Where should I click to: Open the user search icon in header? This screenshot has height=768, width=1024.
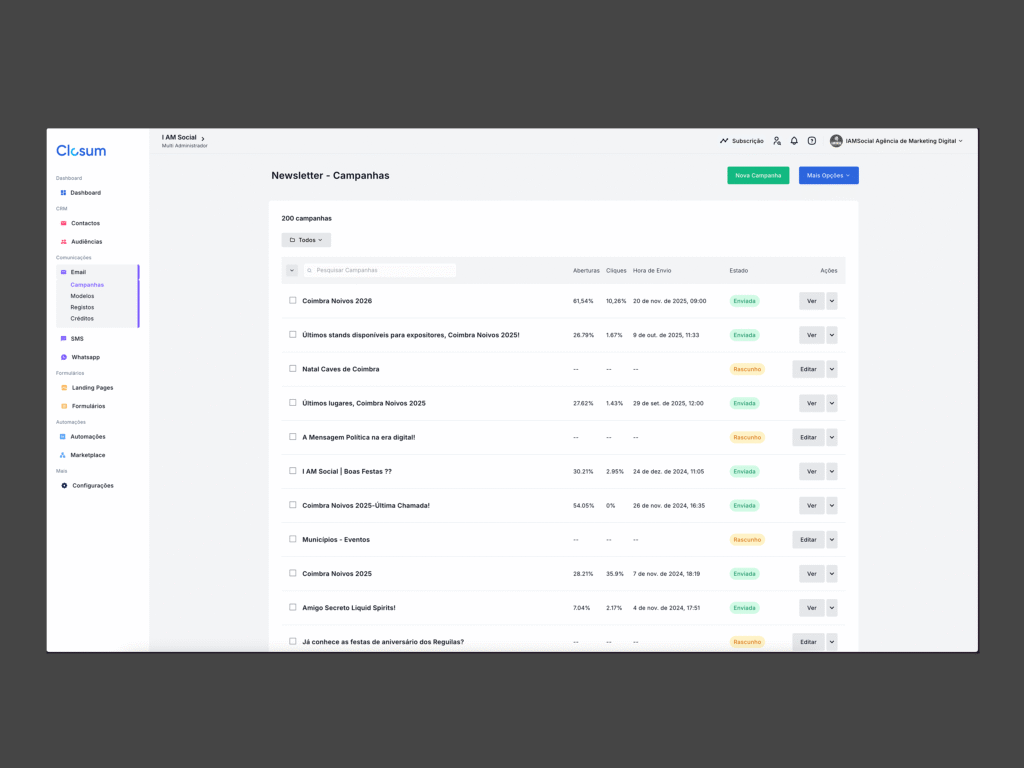pyautogui.click(x=777, y=141)
